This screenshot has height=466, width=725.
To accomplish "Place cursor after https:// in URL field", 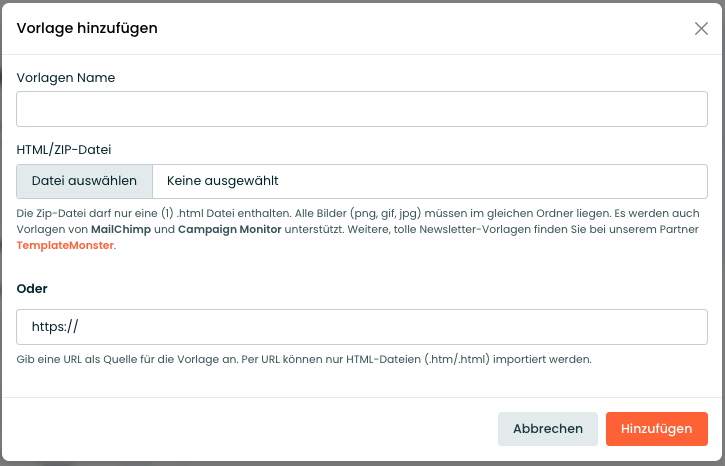I will pos(80,327).
